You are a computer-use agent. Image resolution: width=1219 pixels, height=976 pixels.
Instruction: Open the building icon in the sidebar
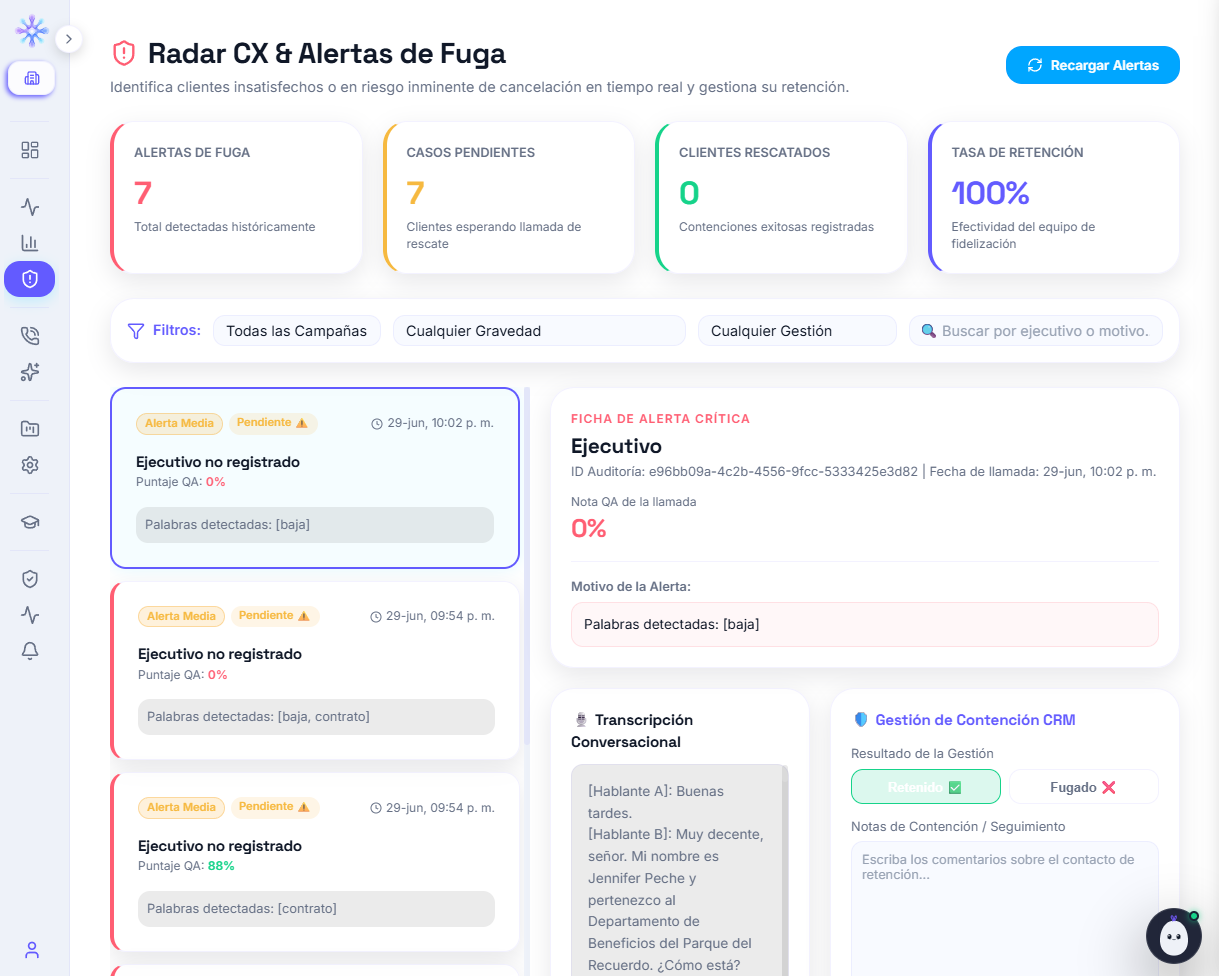[31, 78]
